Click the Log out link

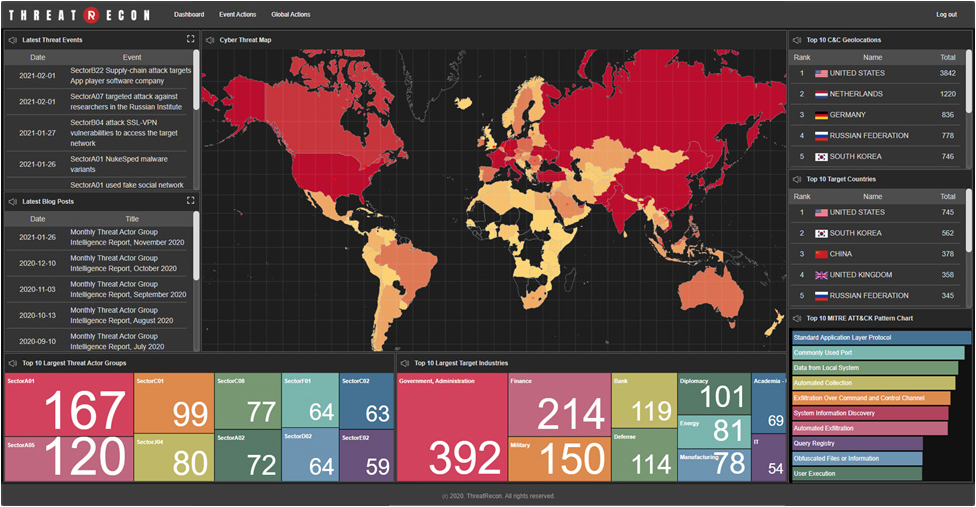(x=947, y=14)
